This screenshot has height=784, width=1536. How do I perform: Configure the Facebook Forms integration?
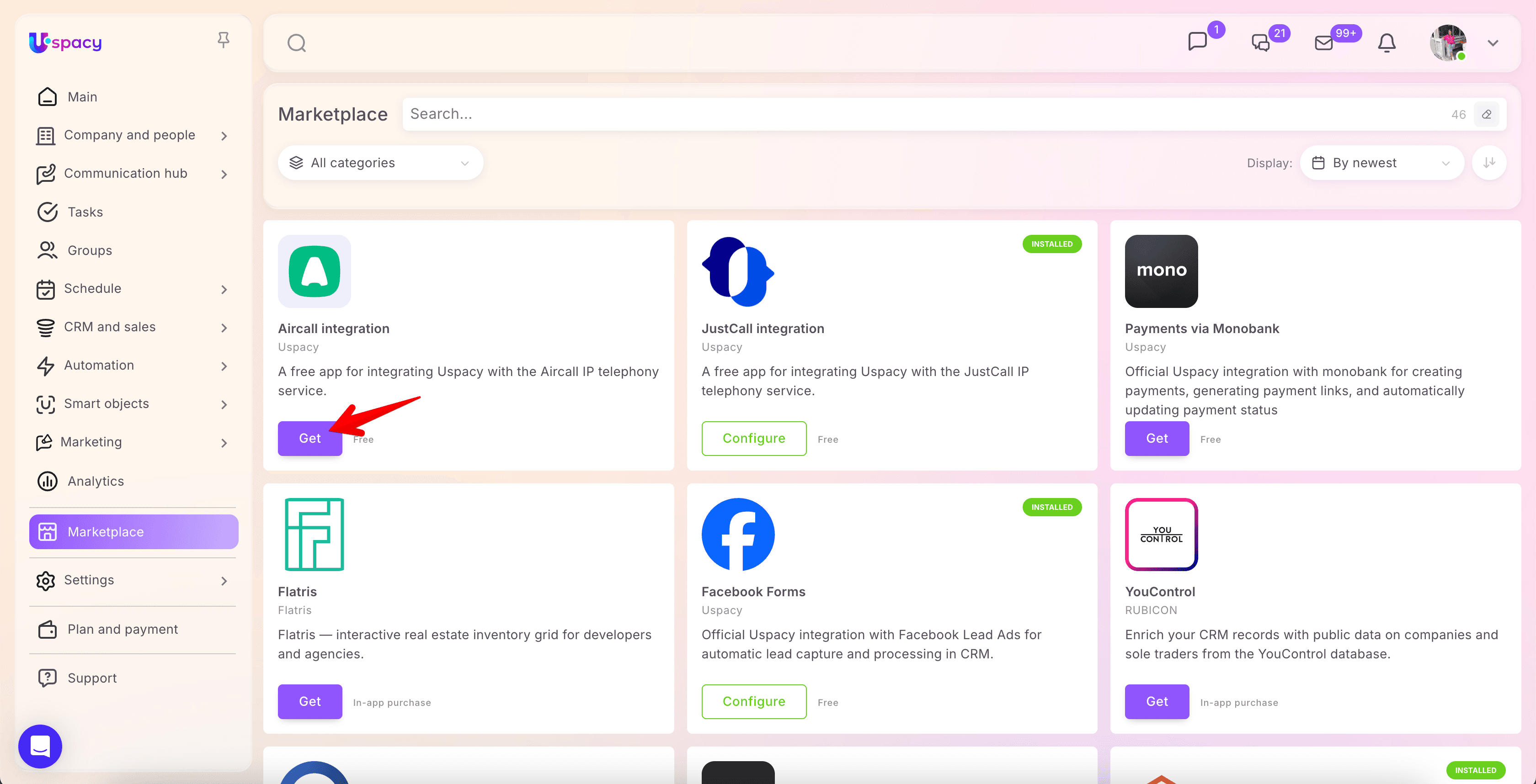pos(754,702)
